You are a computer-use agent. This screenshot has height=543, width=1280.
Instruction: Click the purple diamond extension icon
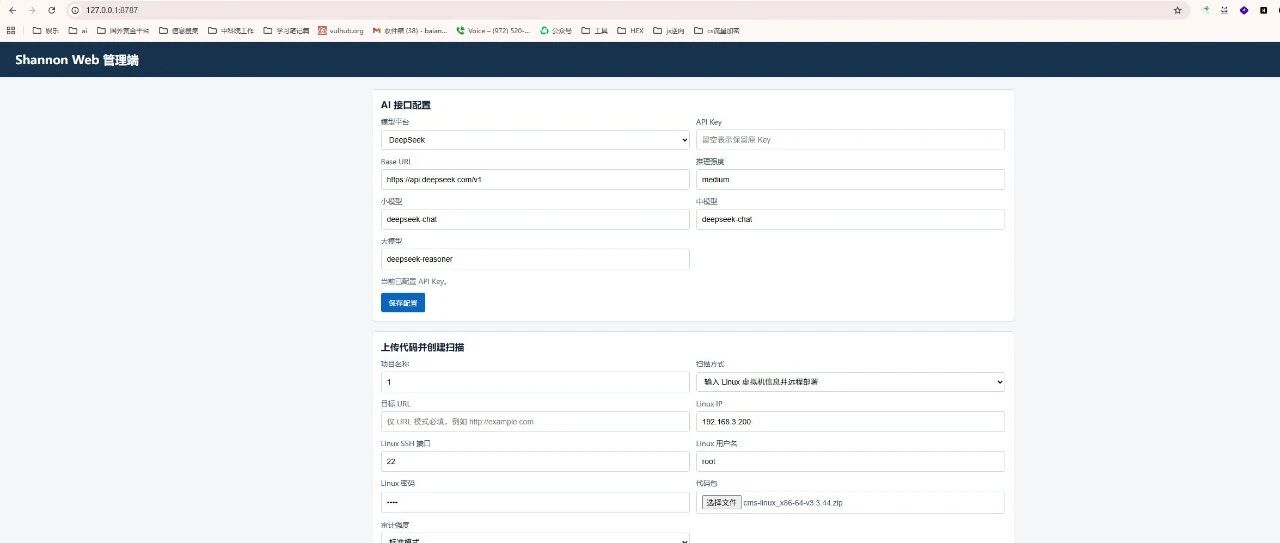1244,10
